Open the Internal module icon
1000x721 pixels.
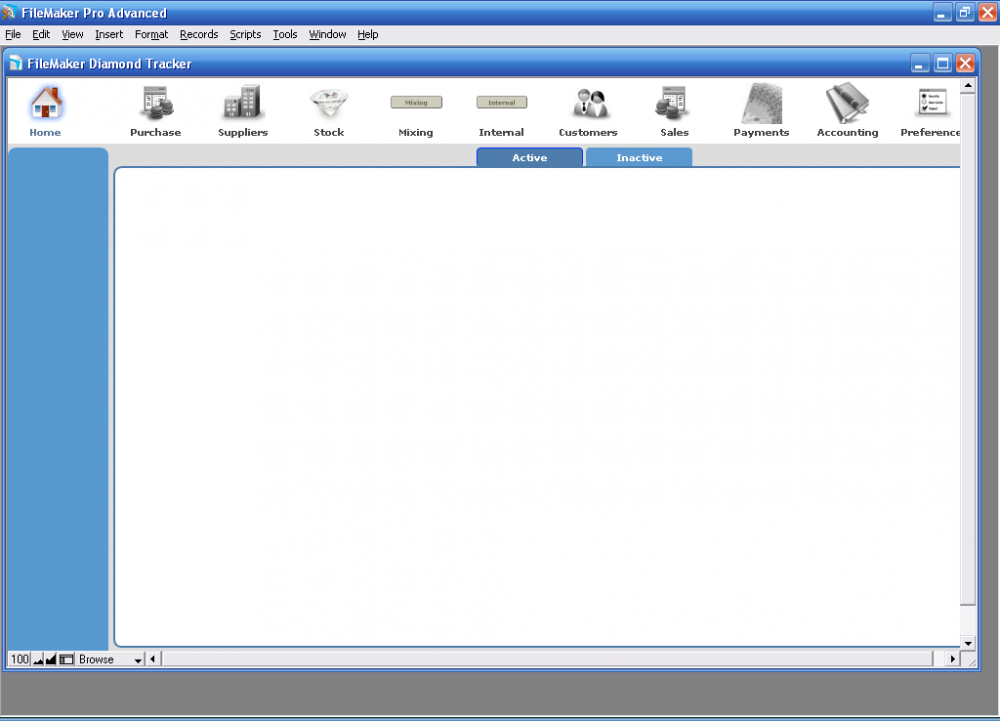click(x=502, y=102)
